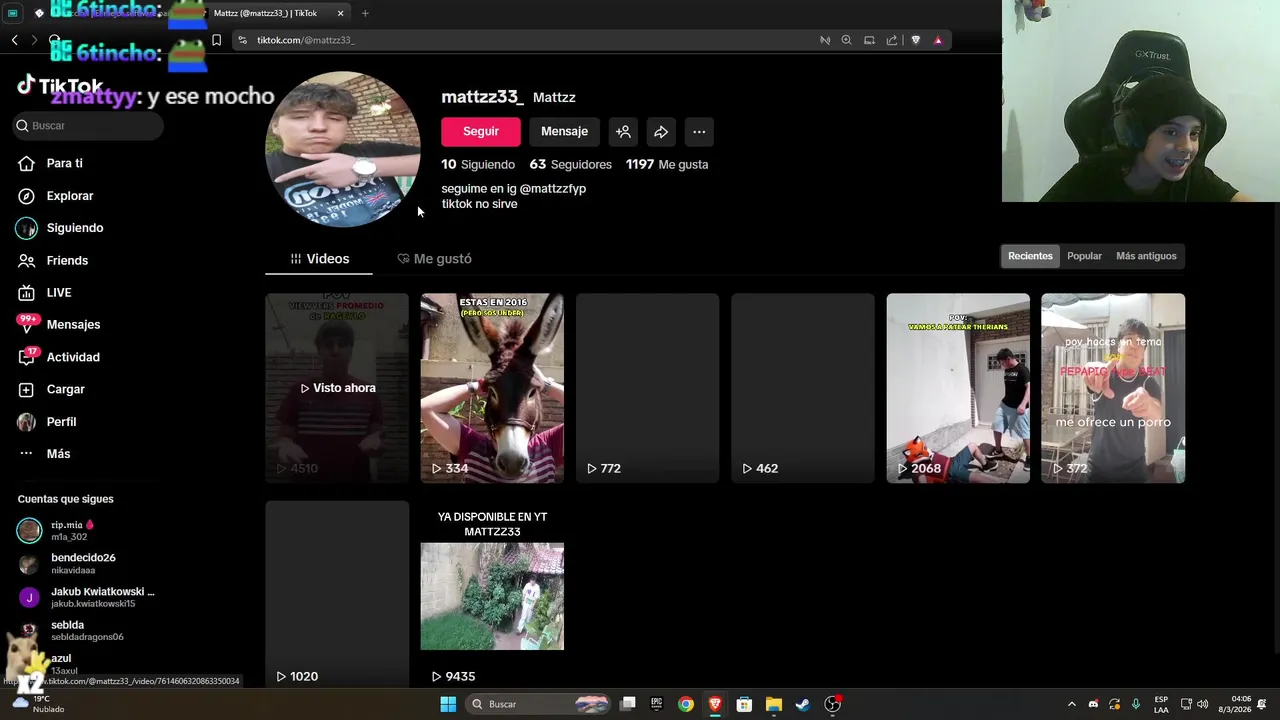Click the 1197 Me gusta count

[x=667, y=164]
